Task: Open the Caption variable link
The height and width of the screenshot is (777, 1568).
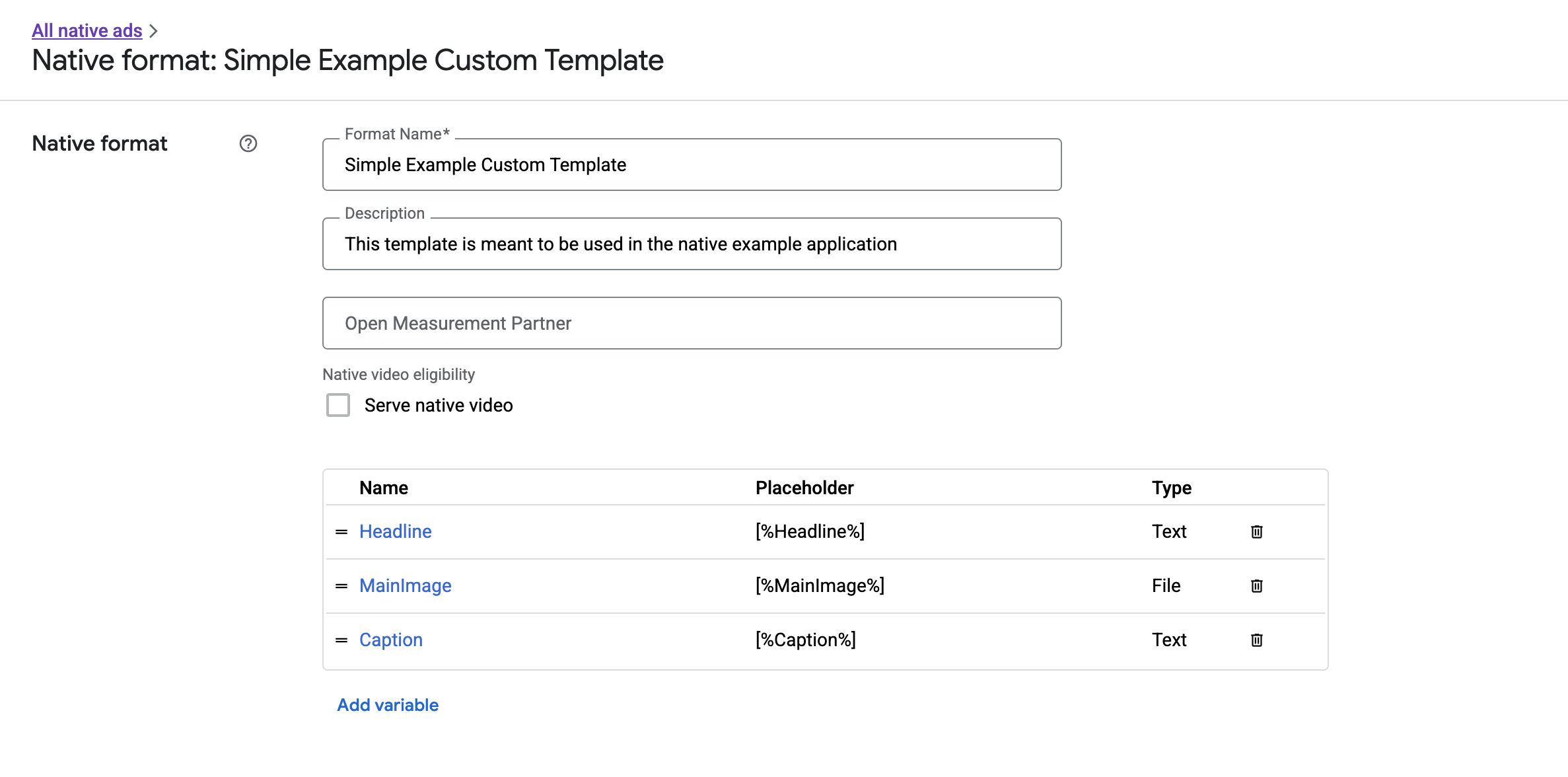Action: point(390,640)
